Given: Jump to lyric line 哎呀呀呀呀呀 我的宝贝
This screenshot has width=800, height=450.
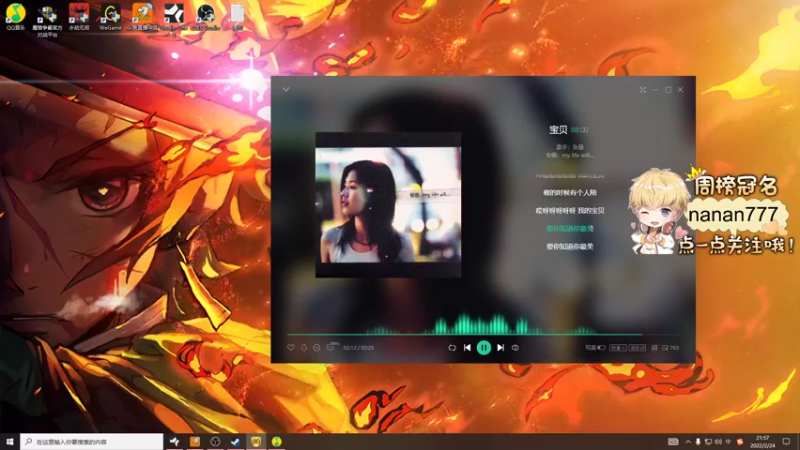Looking at the screenshot, I should (570, 211).
